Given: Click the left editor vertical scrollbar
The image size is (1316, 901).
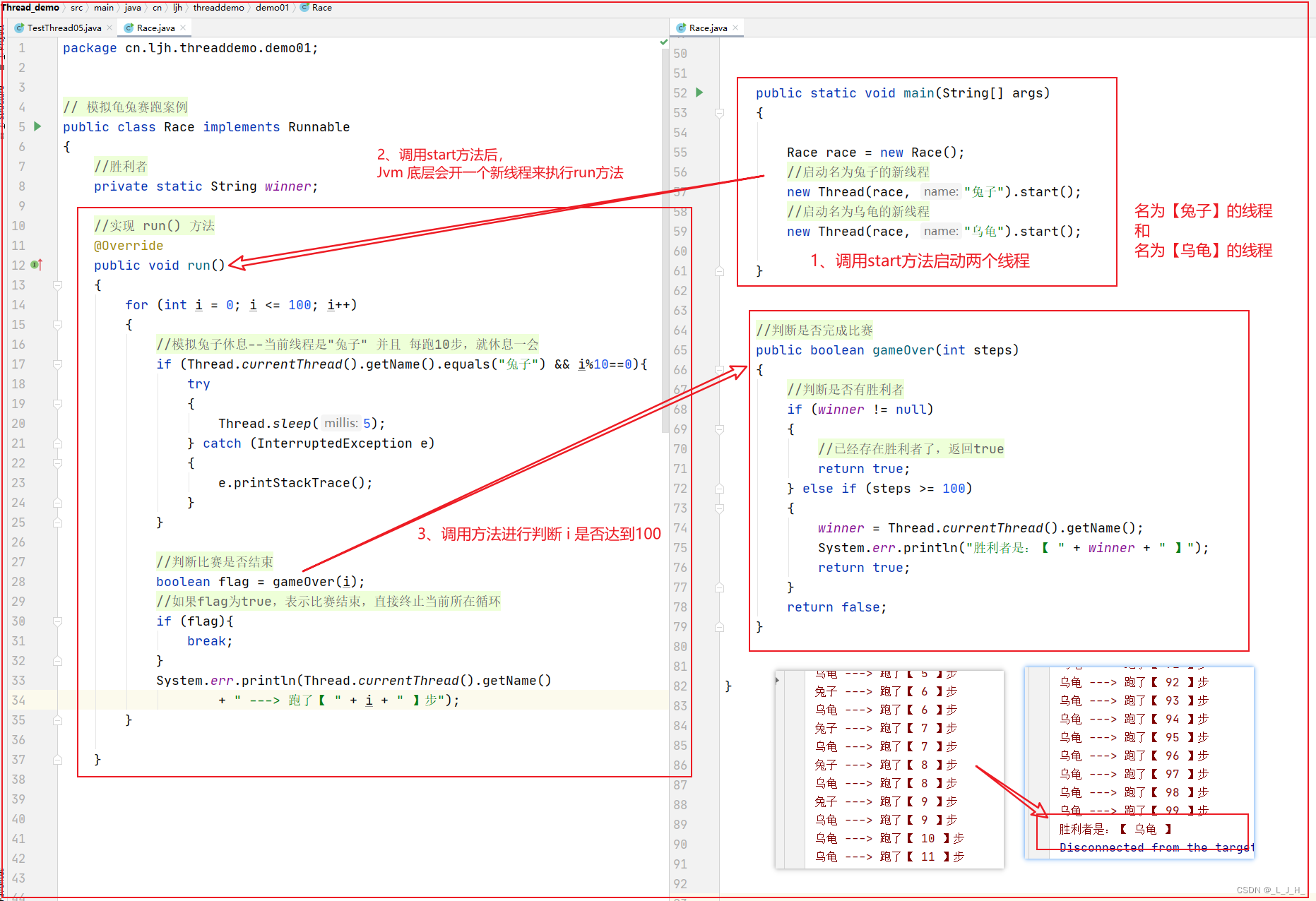Looking at the screenshot, I should click(x=665, y=240).
